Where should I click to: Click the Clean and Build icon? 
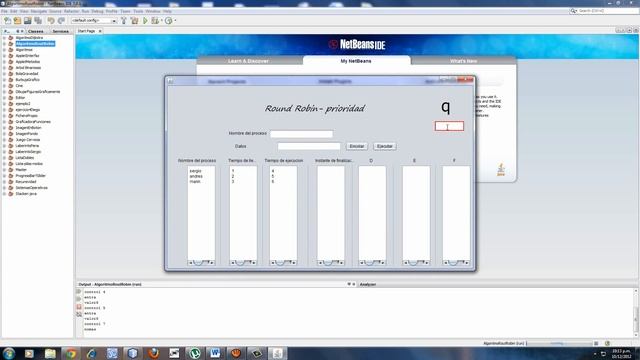pyautogui.click(x=134, y=20)
